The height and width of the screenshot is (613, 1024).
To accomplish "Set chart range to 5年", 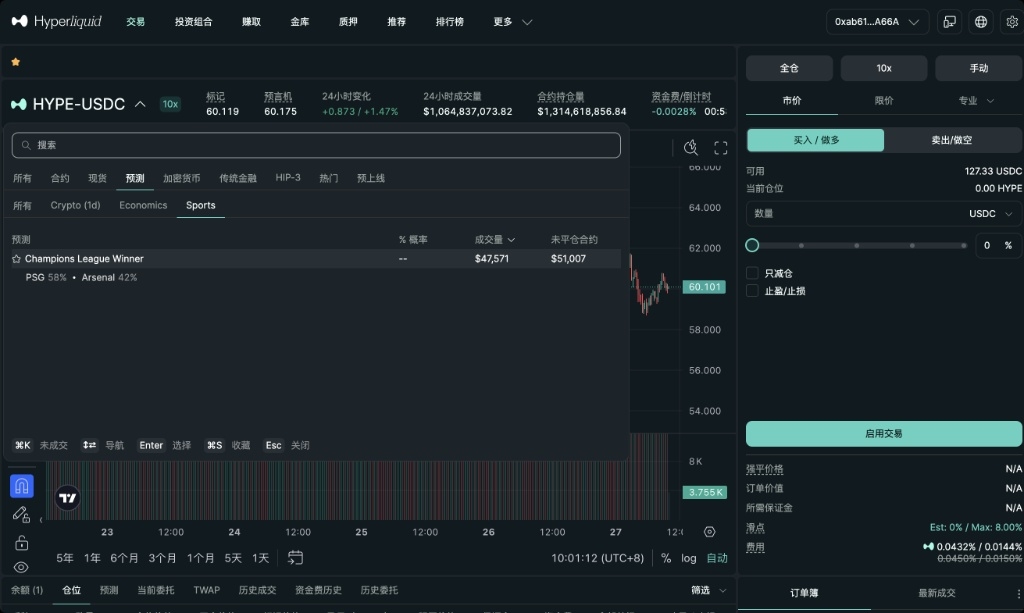I will pos(65,558).
